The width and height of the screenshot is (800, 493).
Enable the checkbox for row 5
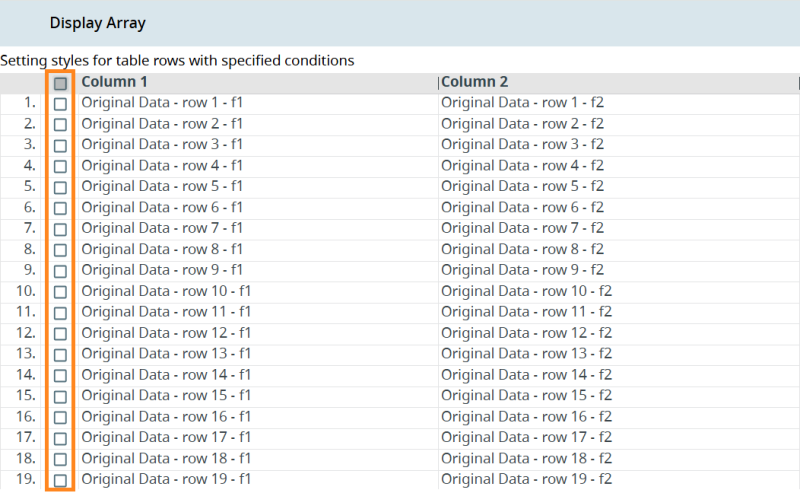pos(60,187)
